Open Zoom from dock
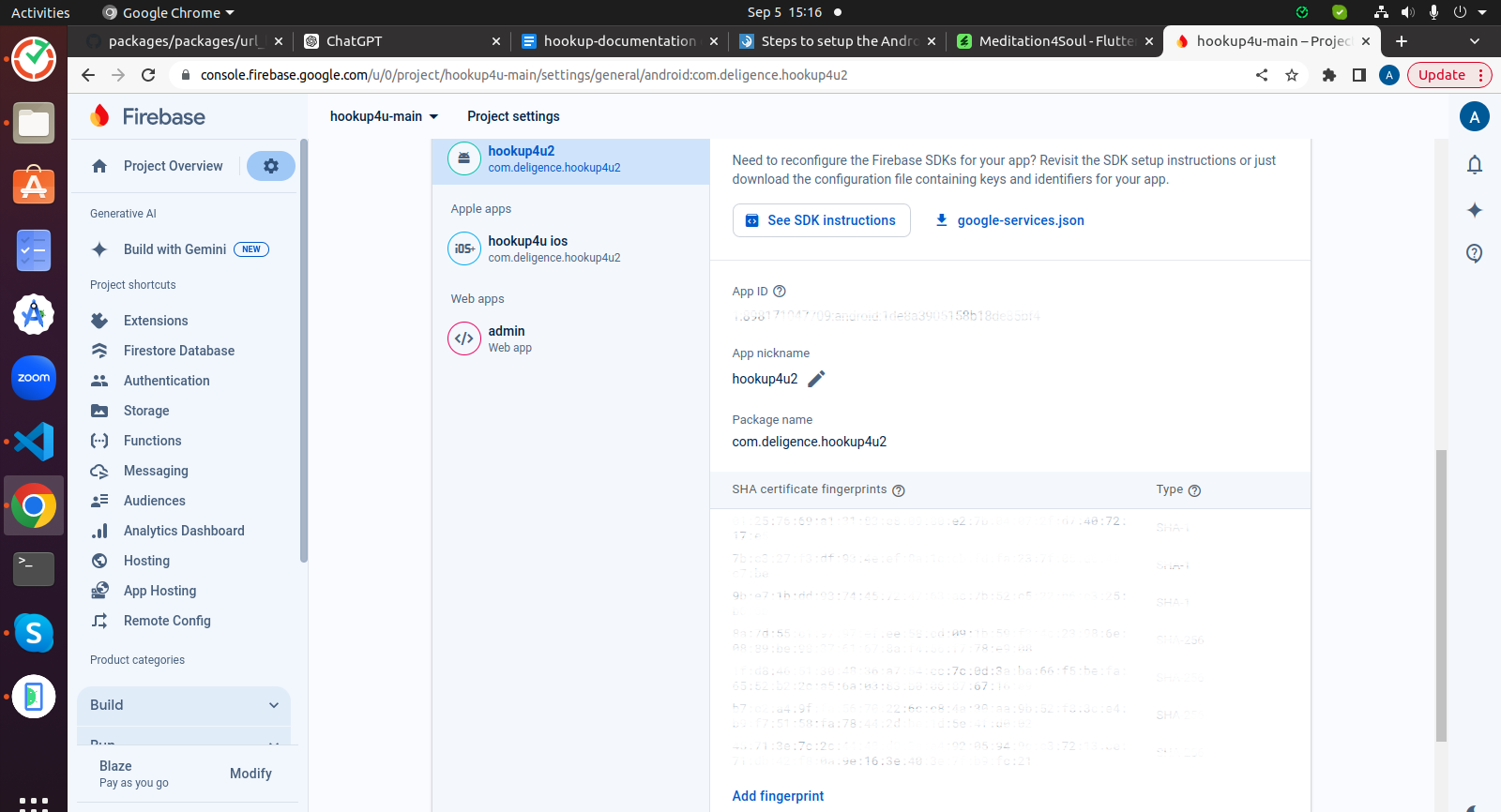The width and height of the screenshot is (1501, 812). (x=34, y=378)
